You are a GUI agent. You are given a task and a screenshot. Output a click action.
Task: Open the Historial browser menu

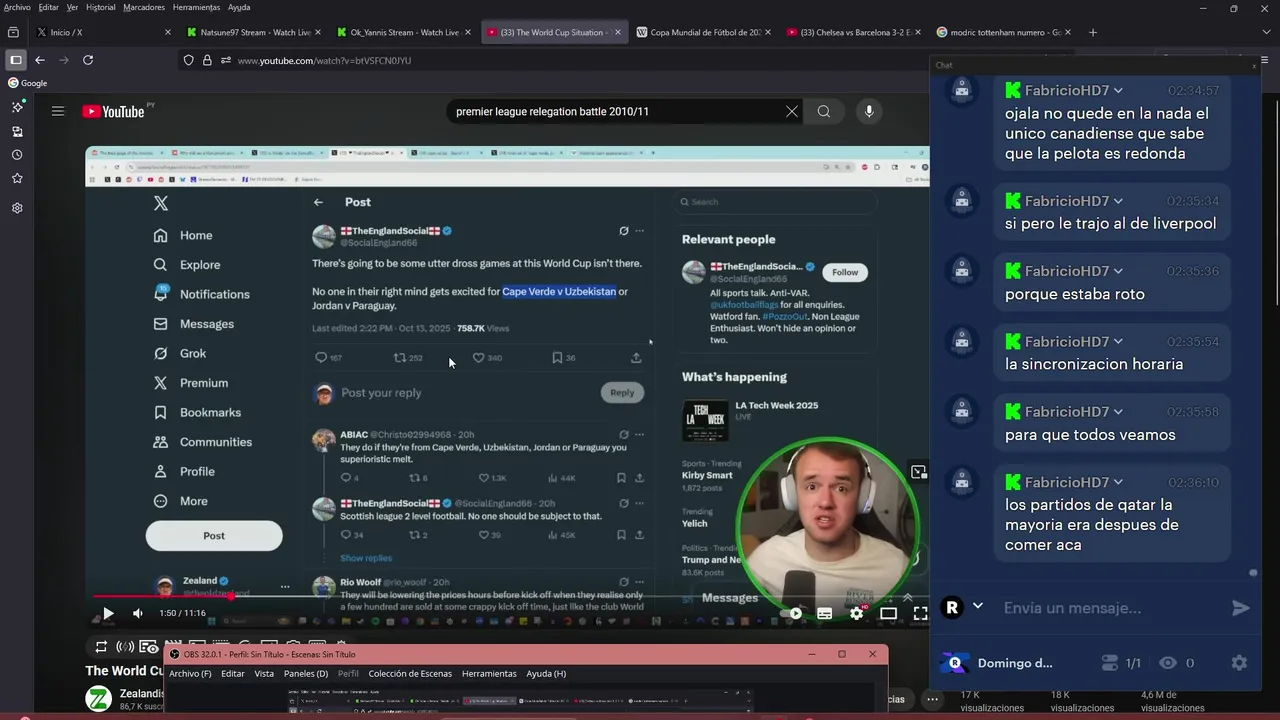100,7
